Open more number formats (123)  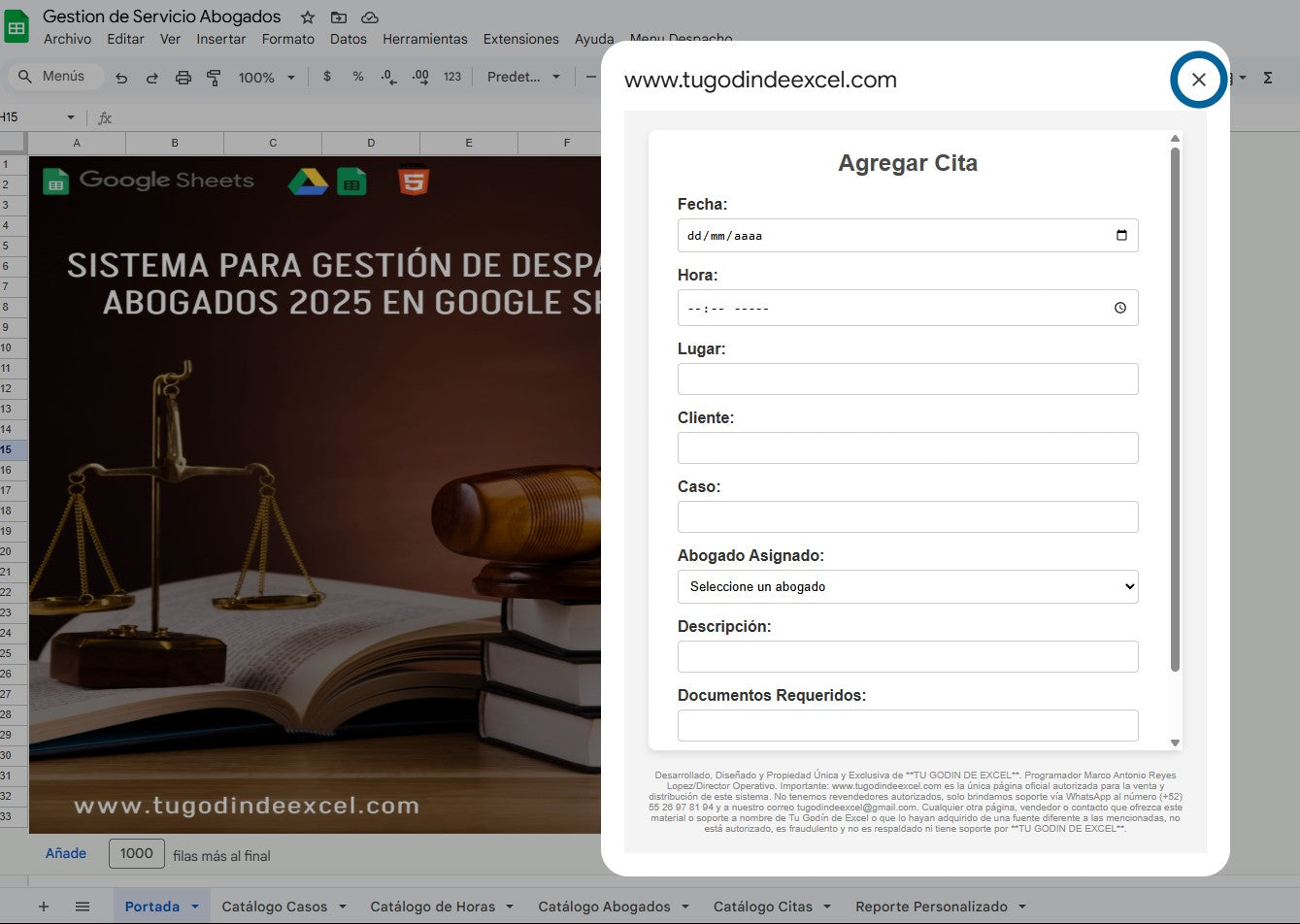(452, 77)
